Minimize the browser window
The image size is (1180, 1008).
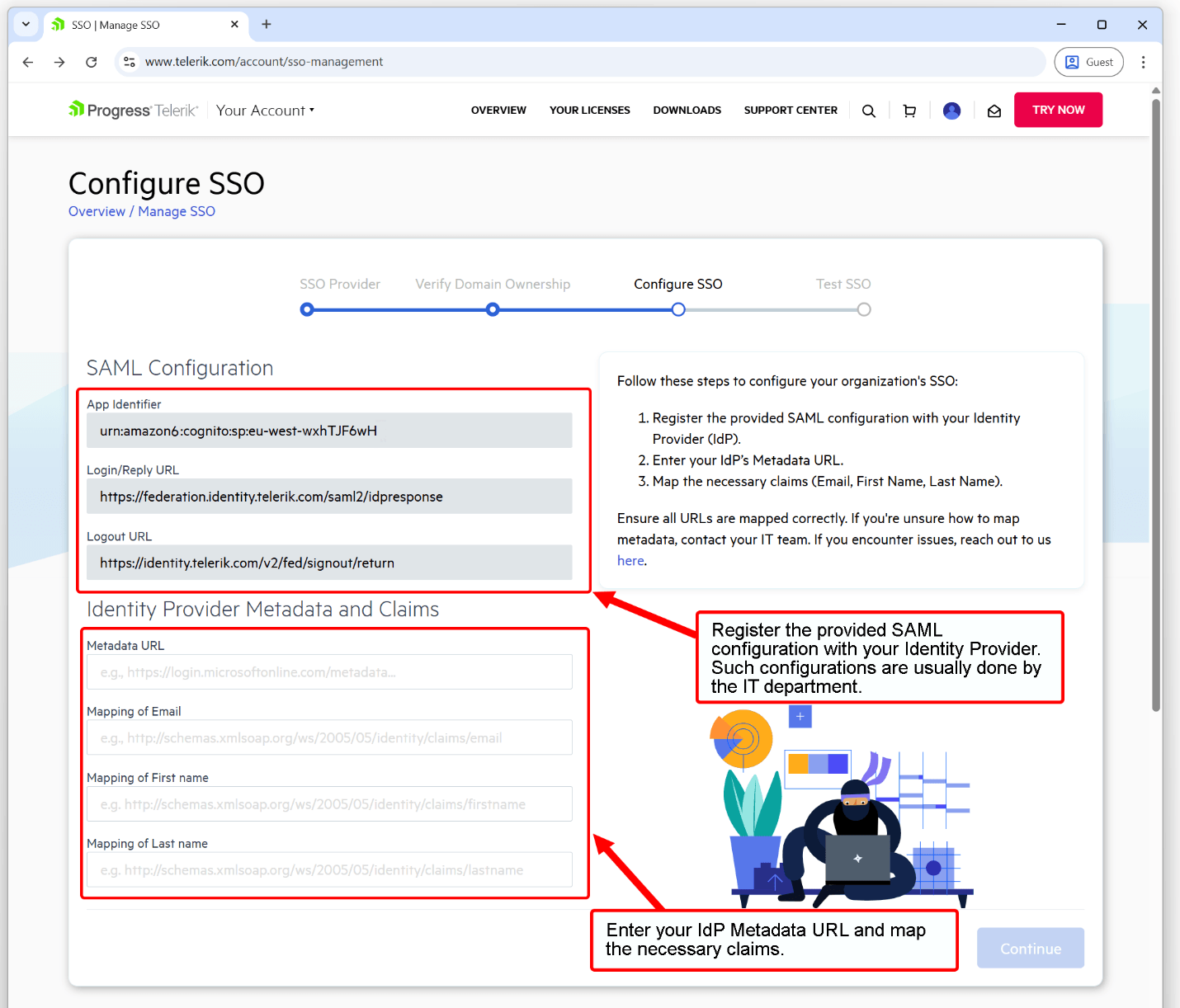1061,25
